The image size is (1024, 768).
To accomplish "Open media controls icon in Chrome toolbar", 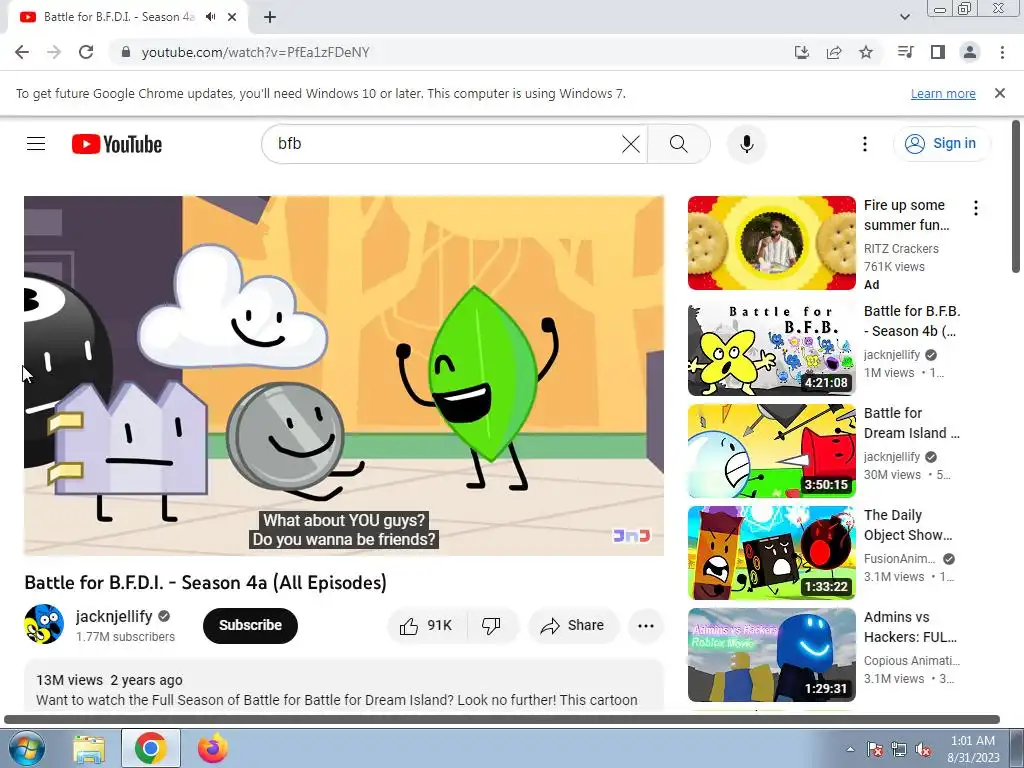I will (905, 52).
